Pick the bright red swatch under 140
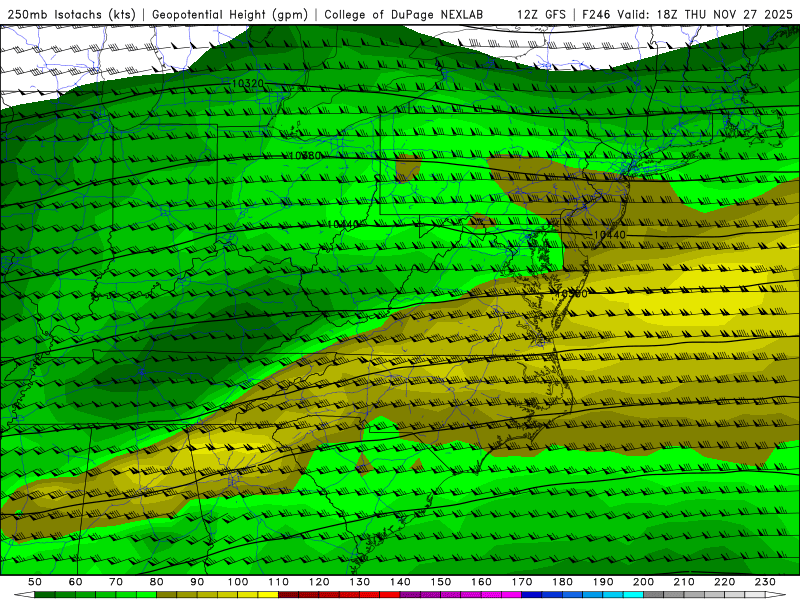800x600 pixels. pyautogui.click(x=390, y=595)
